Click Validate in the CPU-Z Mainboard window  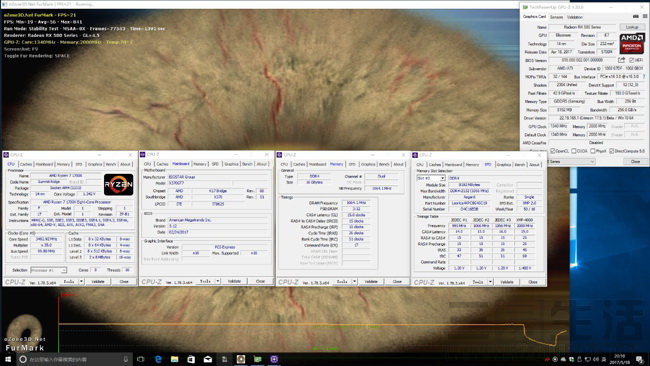click(235, 281)
